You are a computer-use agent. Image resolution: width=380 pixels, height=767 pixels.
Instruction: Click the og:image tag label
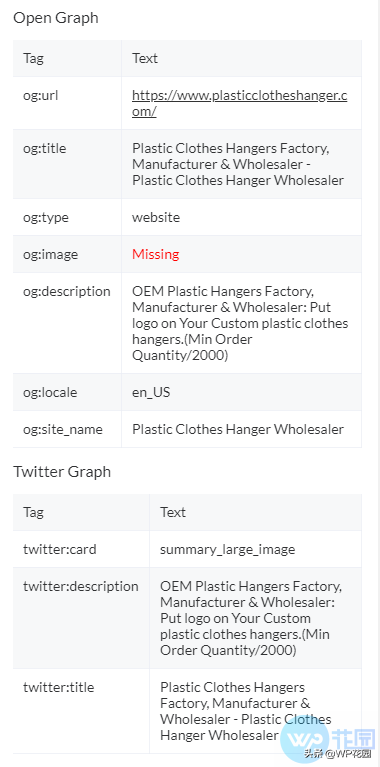click(50, 254)
